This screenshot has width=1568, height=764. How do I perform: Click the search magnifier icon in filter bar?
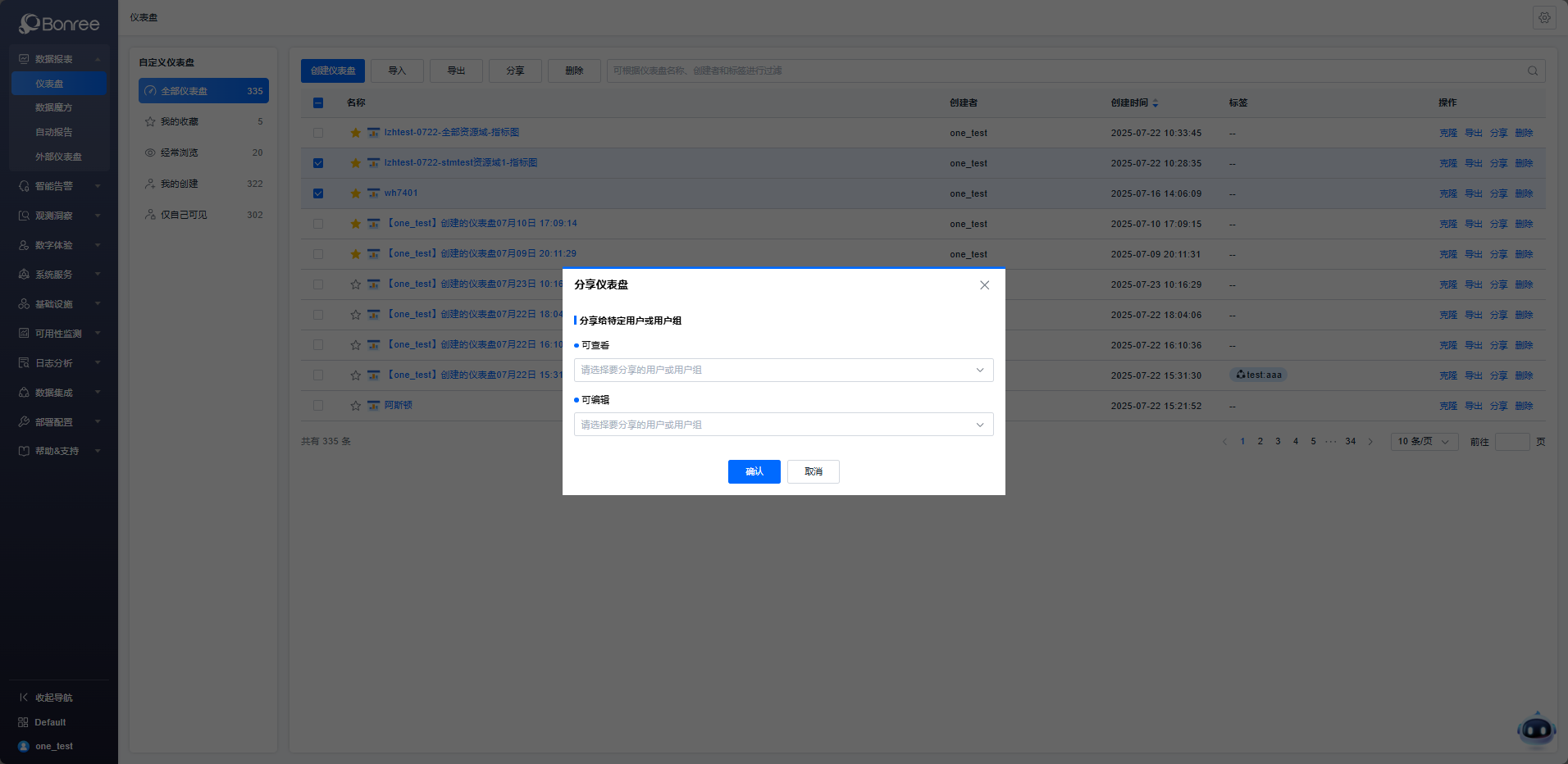1532,71
